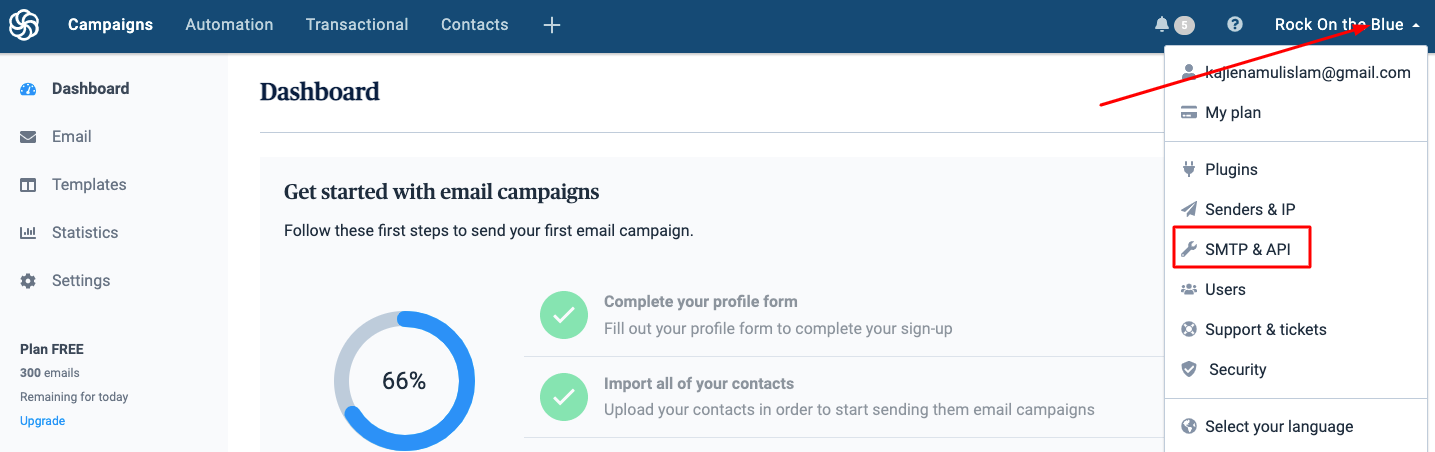Open the notifications bell icon
Screen dimensions: 1435x452
pos(1161,25)
